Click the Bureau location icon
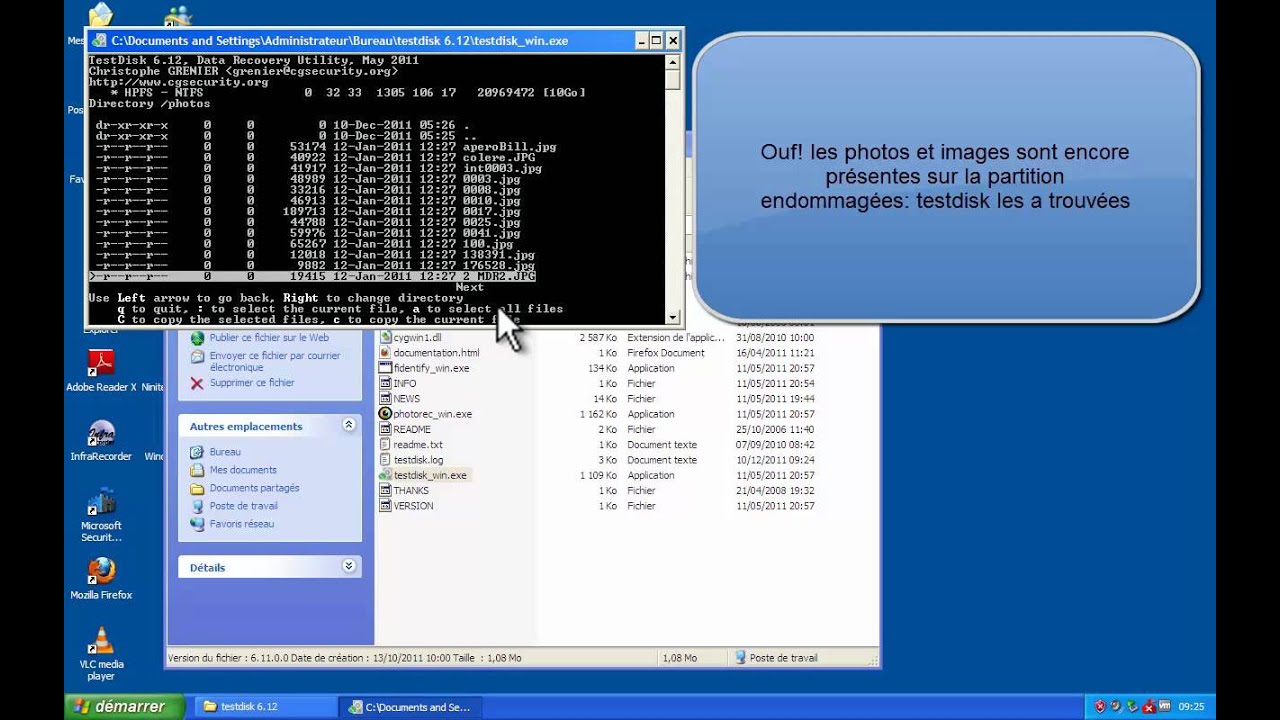This screenshot has width=1280, height=720. coord(197,452)
